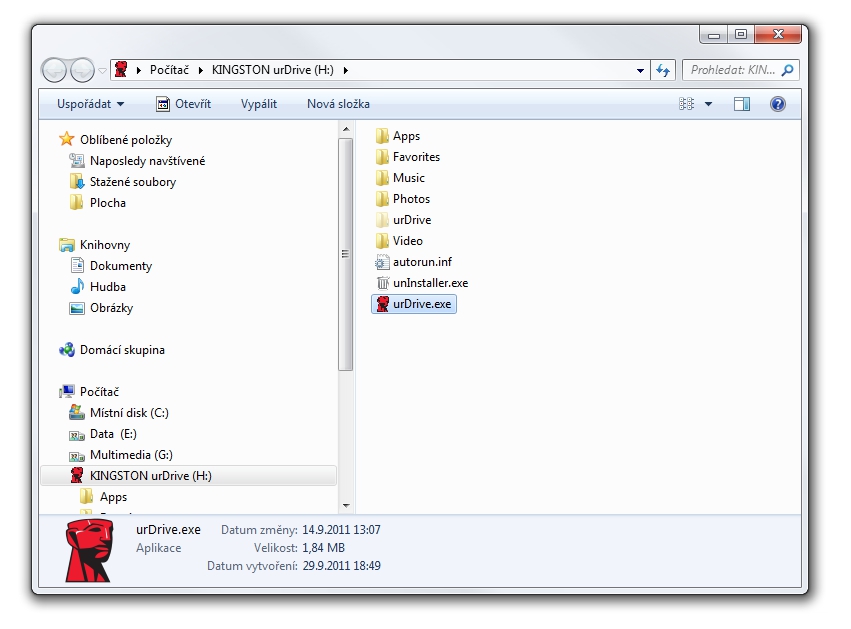Select the unInstaller.exe file
Viewport: 851px width, 629px height.
(x=422, y=283)
